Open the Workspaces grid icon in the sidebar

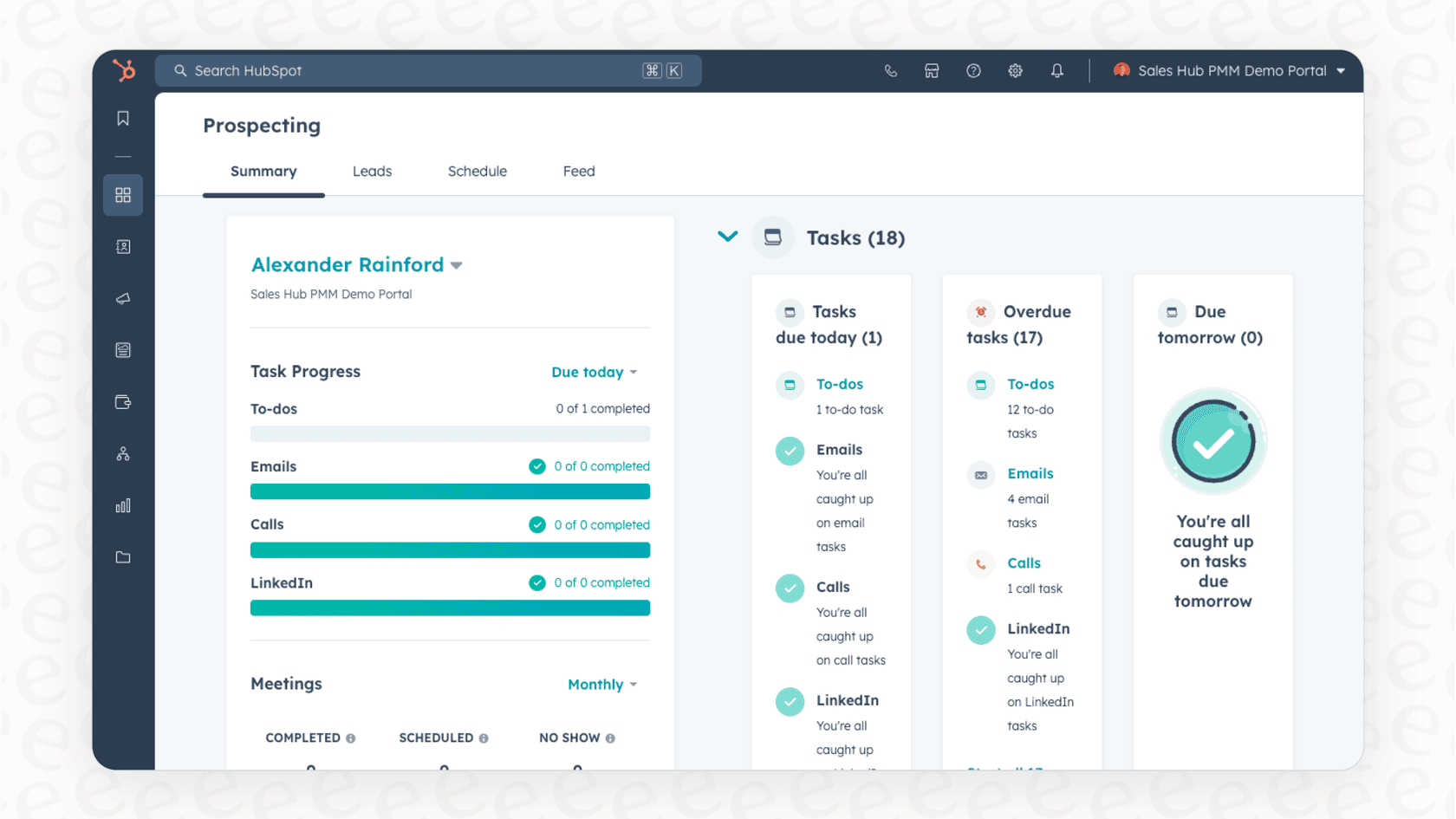(x=122, y=194)
